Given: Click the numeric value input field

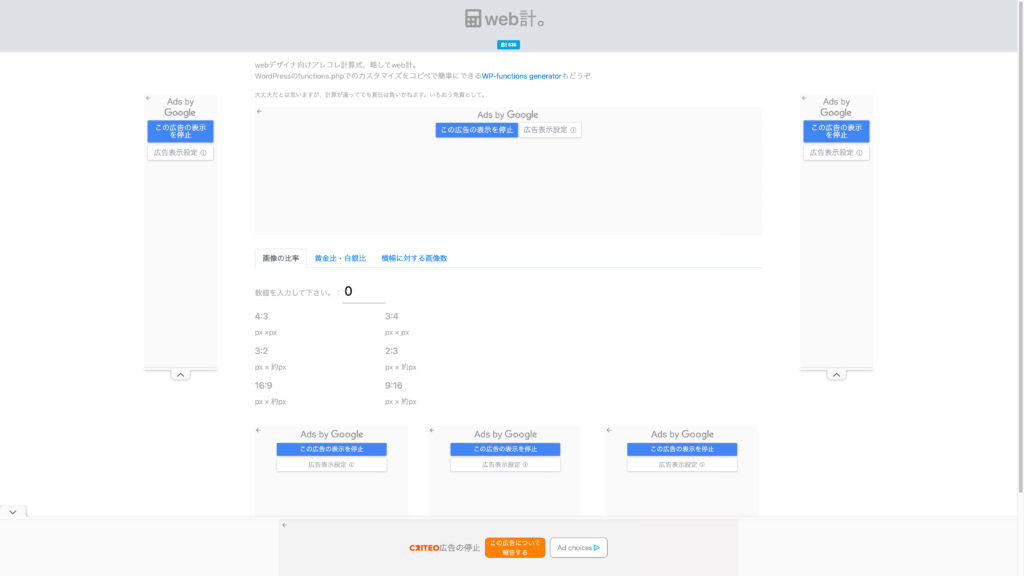Looking at the screenshot, I should coord(364,292).
